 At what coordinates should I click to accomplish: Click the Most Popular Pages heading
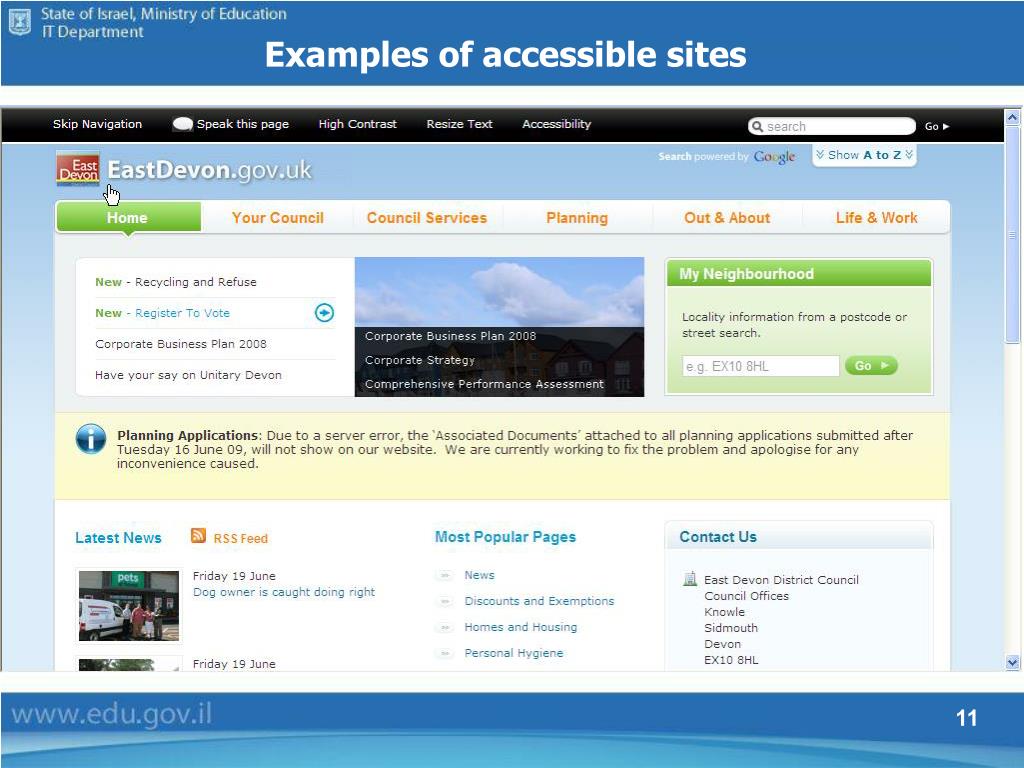505,537
